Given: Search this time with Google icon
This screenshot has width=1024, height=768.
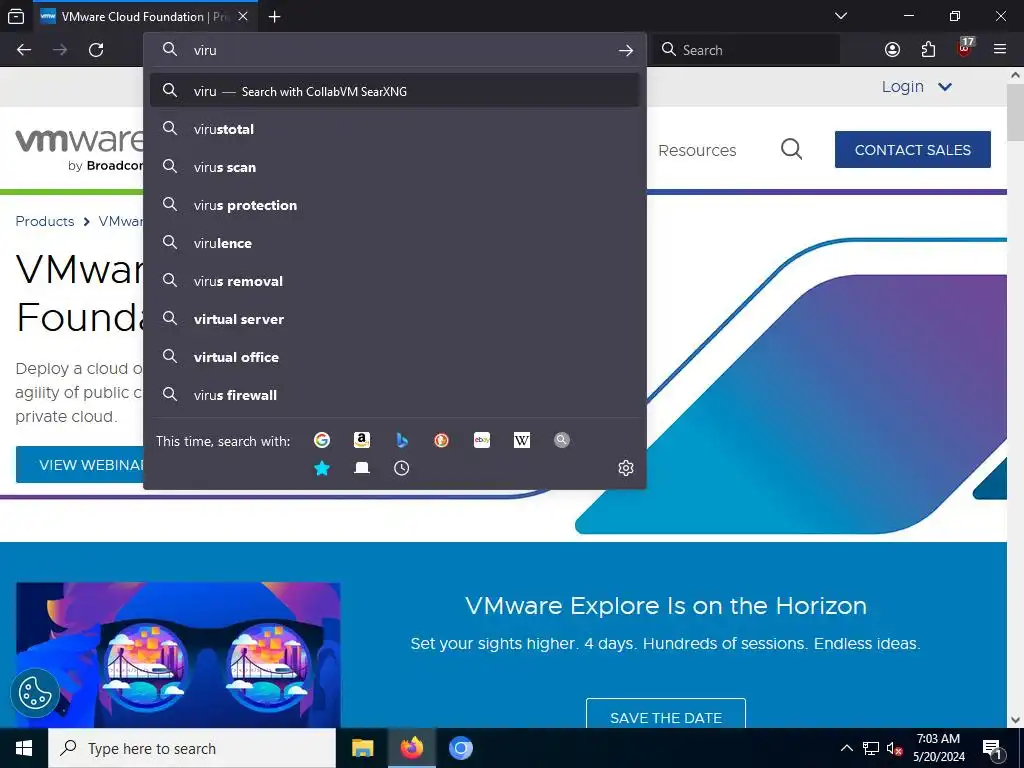Looking at the screenshot, I should pos(322,440).
